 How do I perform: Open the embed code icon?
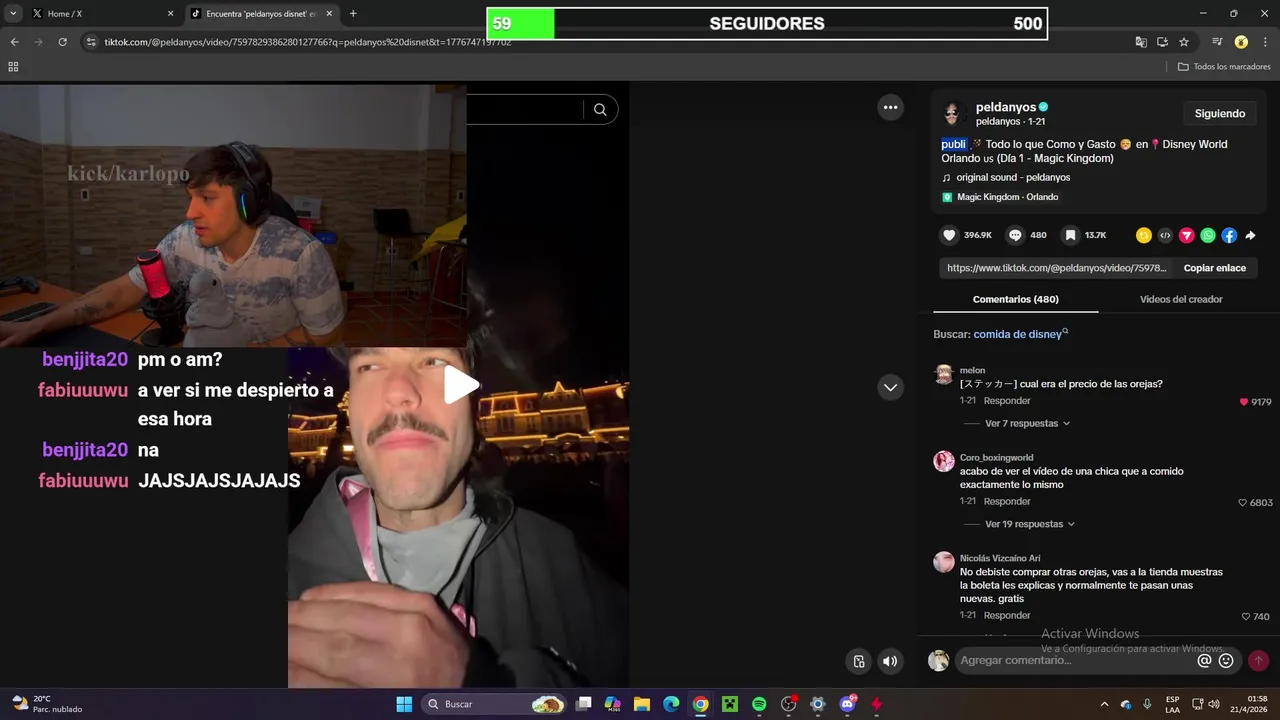coord(1165,236)
